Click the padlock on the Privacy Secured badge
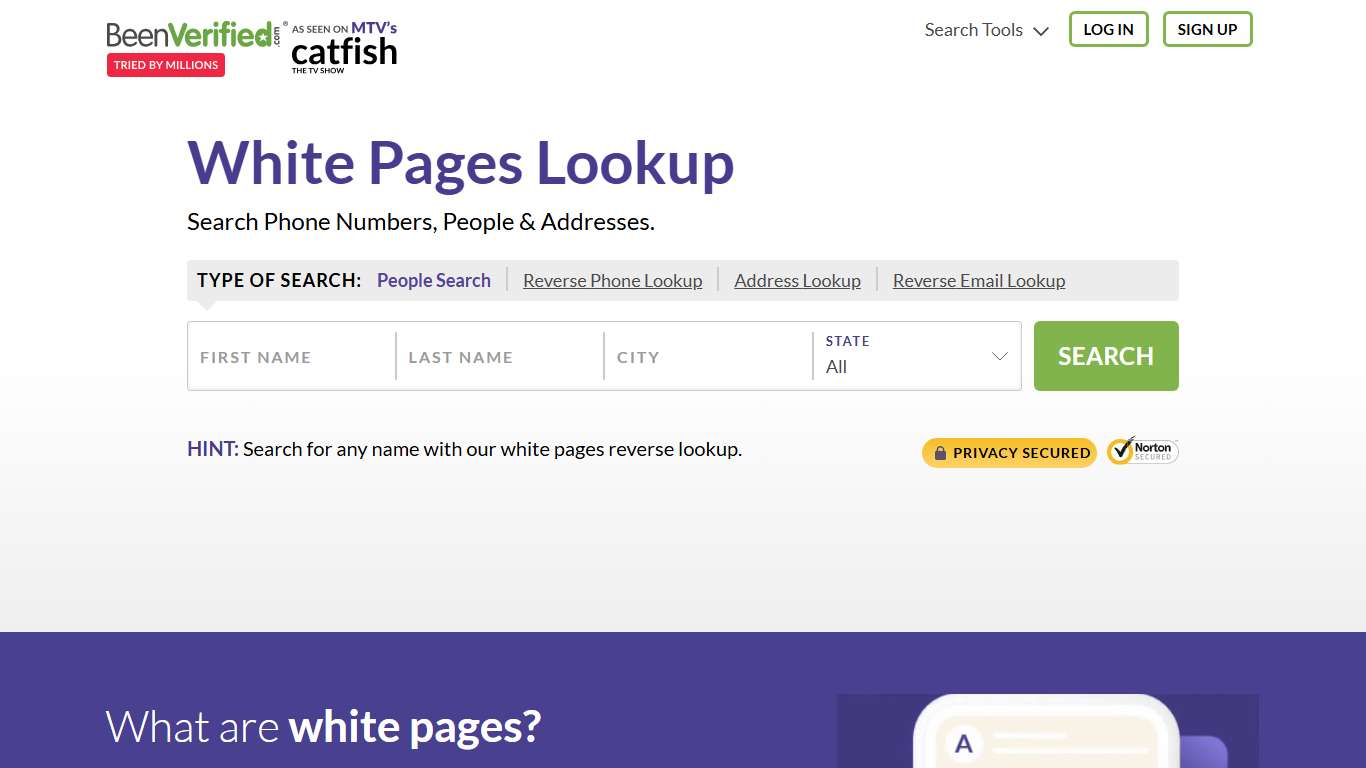Image resolution: width=1366 pixels, height=768 pixels. click(939, 452)
